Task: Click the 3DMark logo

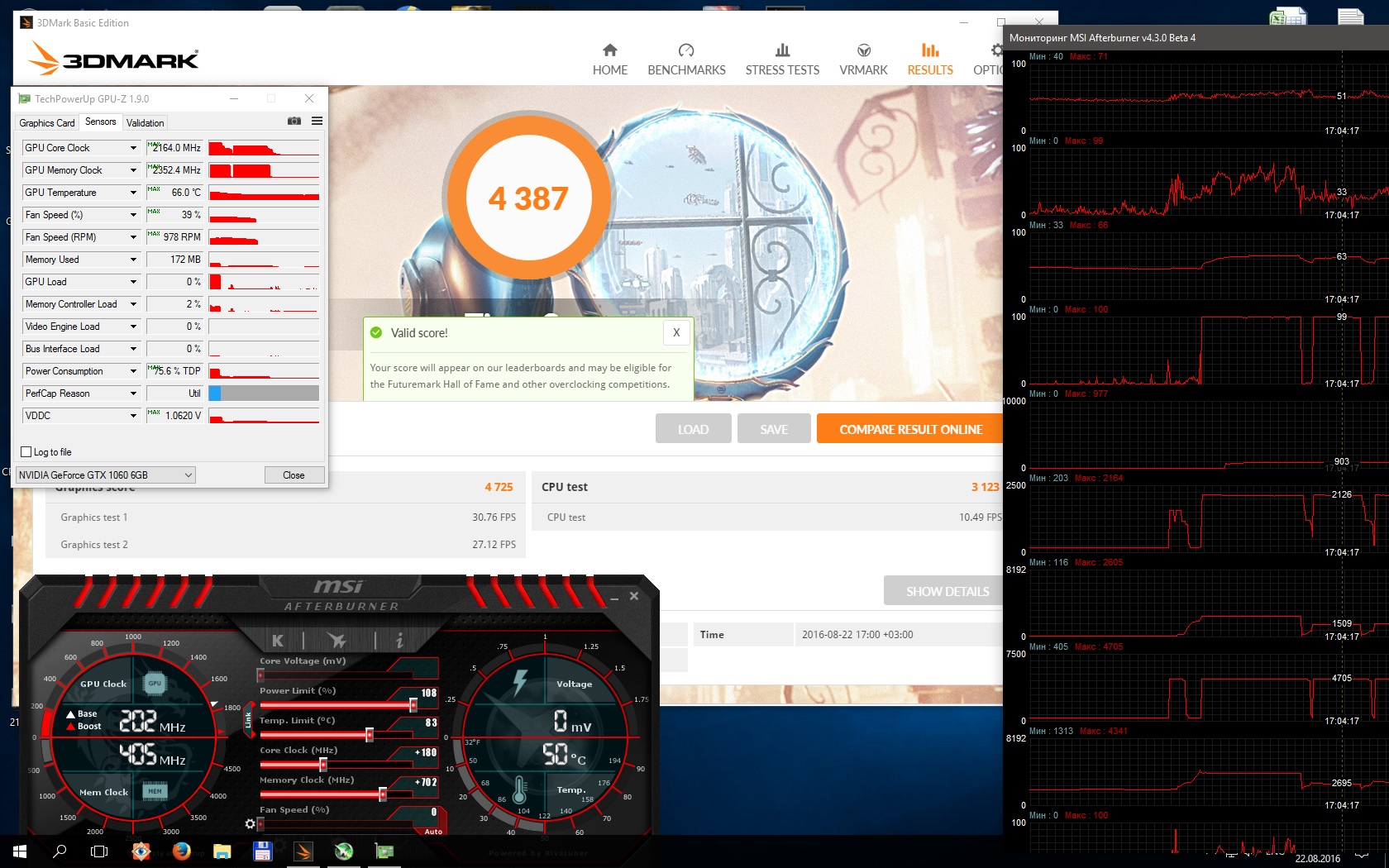Action: (113, 59)
